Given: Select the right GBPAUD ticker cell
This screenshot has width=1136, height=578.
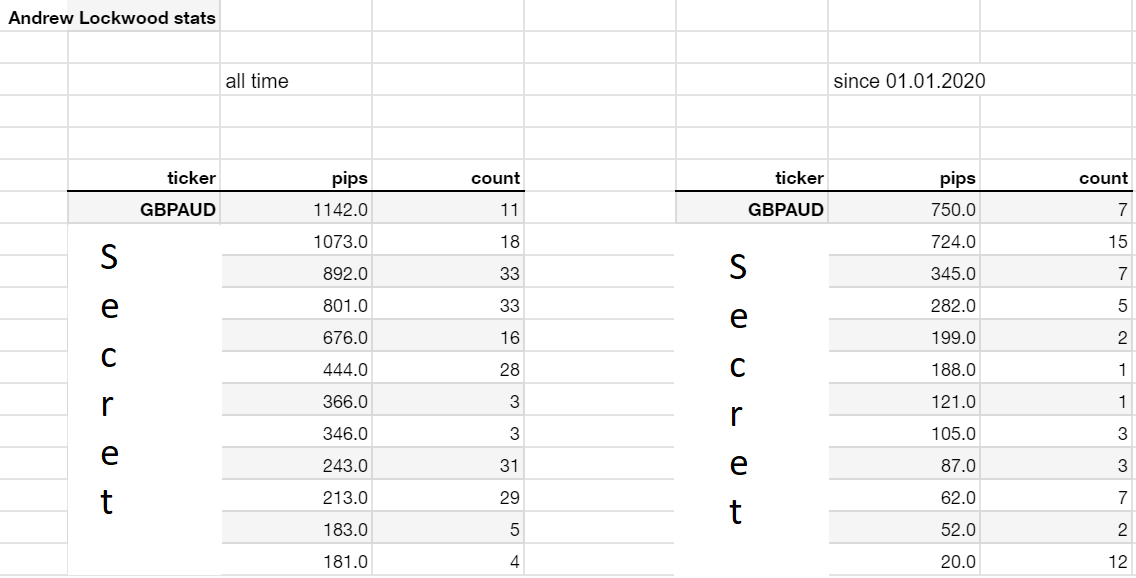Looking at the screenshot, I should point(752,209).
